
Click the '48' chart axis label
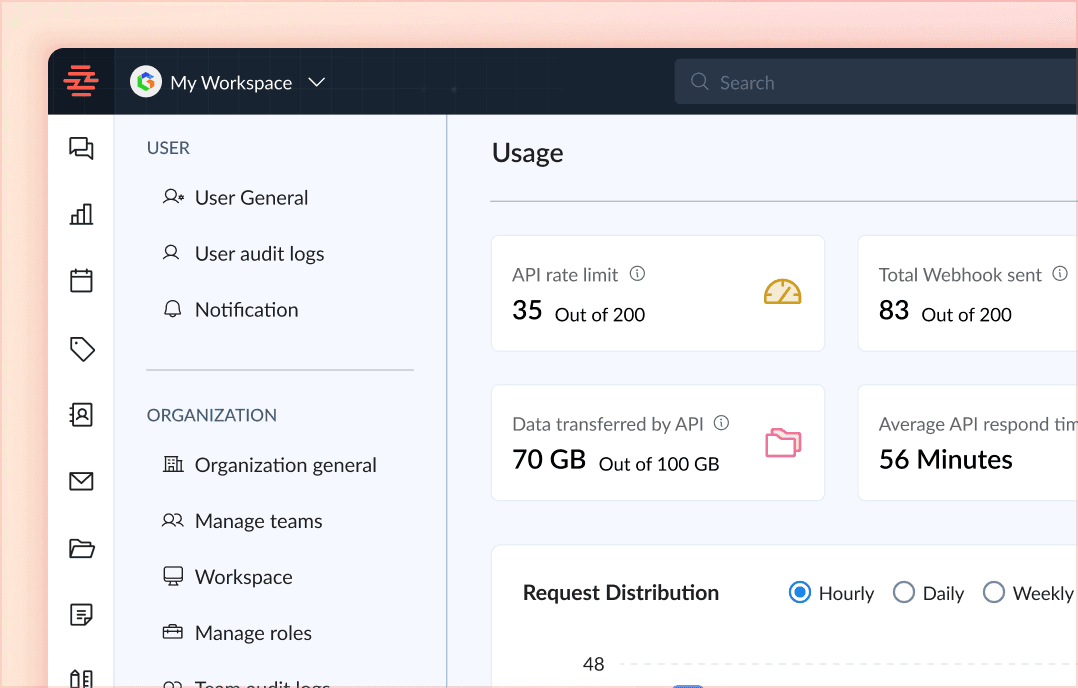tap(593, 664)
